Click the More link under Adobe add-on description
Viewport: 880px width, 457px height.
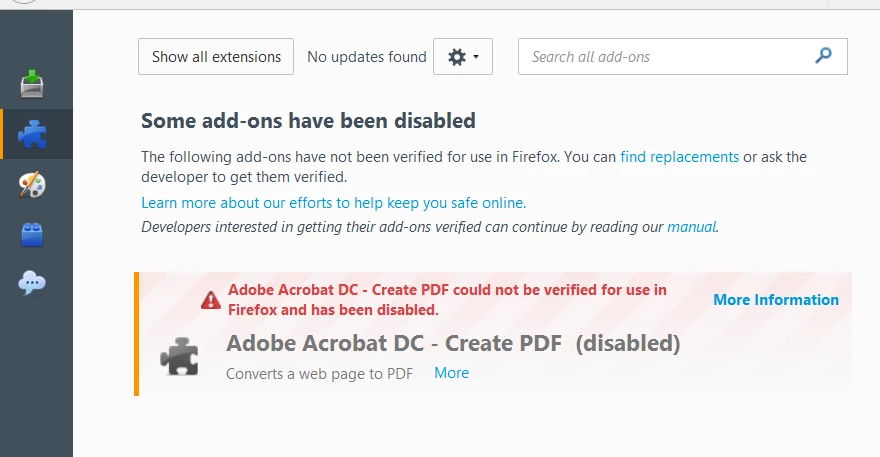[x=451, y=373]
